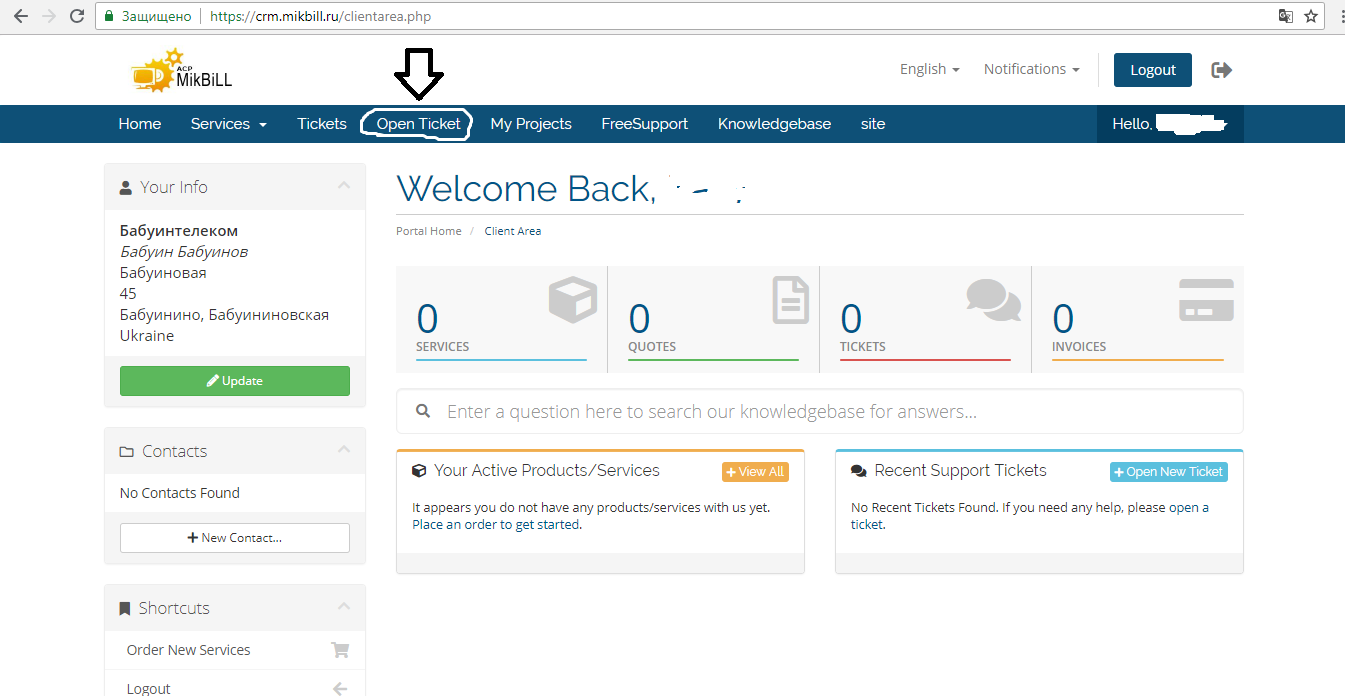Open the Services menu dropdown
Screen dimensions: 1345x696
click(228, 124)
